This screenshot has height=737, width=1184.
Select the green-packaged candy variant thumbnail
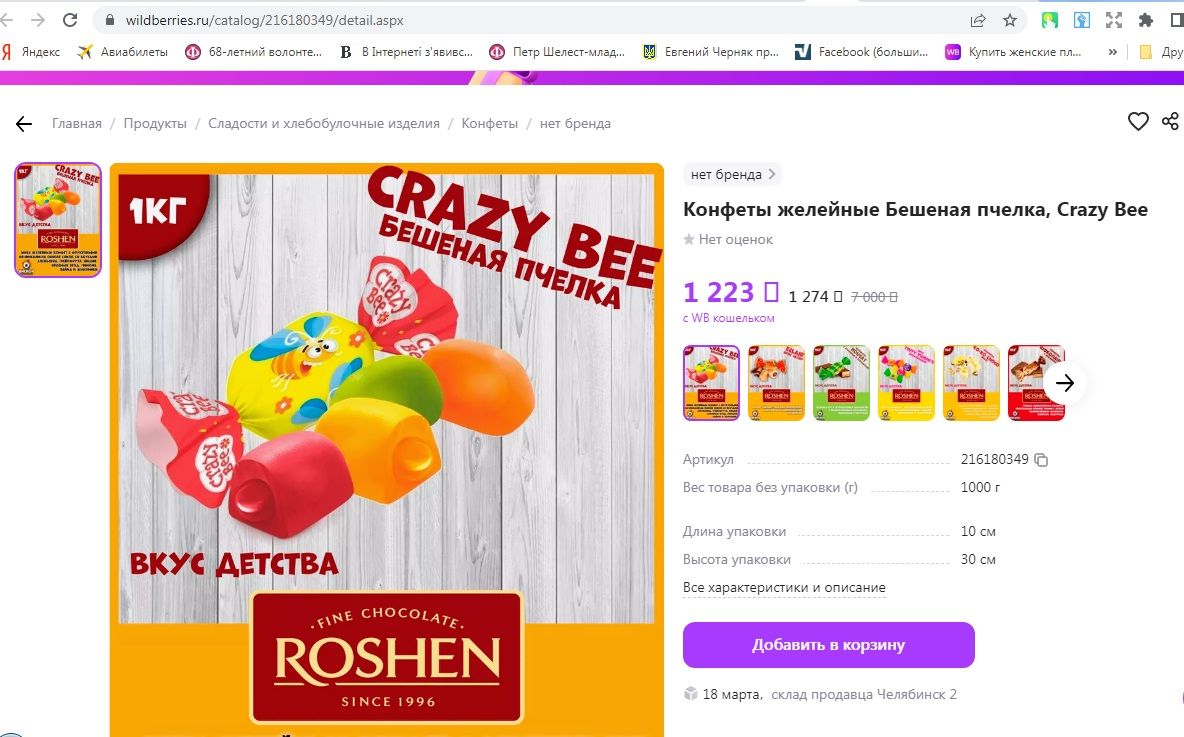point(840,383)
